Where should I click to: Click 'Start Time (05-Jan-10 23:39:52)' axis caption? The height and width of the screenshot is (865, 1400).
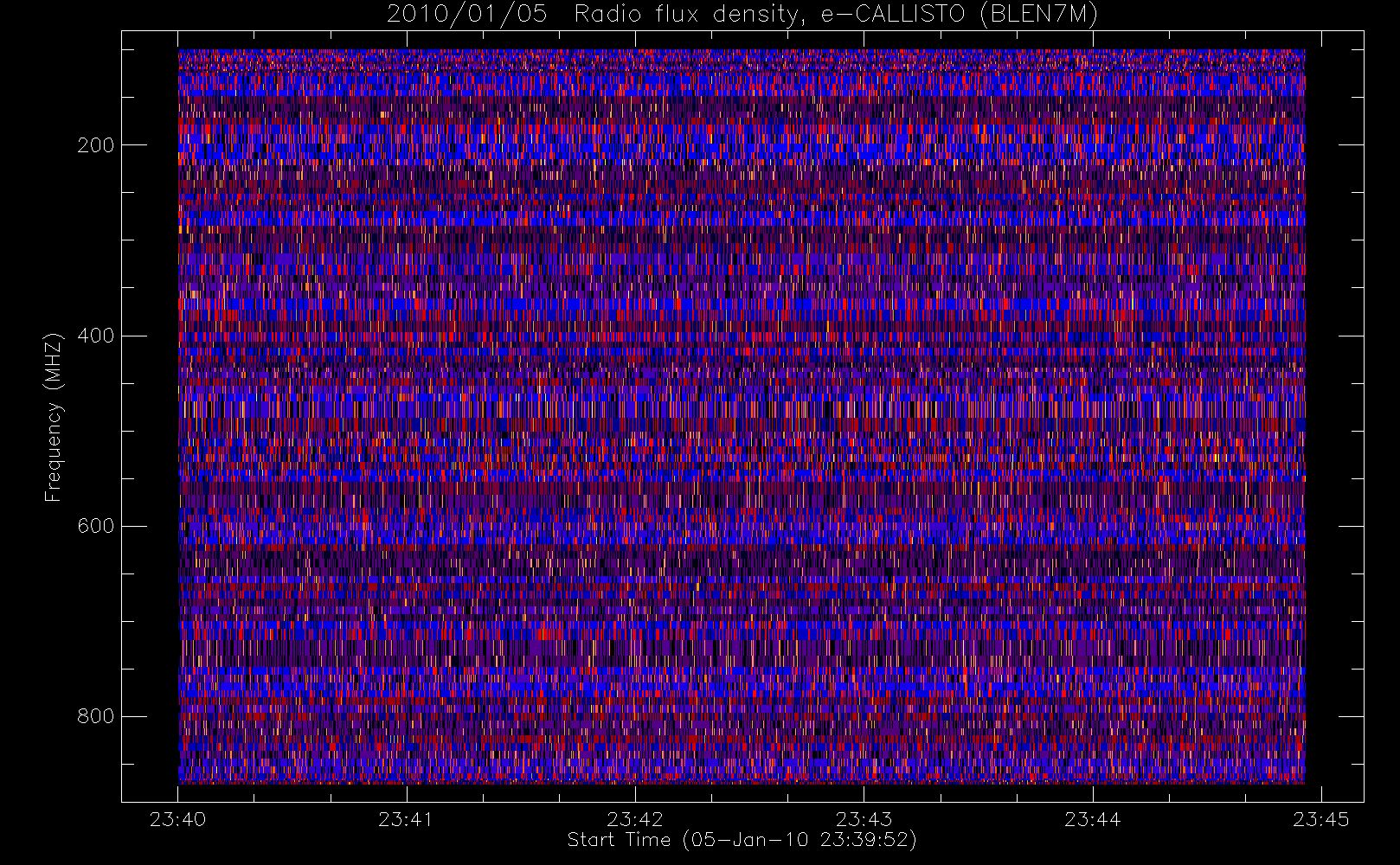[x=742, y=840]
